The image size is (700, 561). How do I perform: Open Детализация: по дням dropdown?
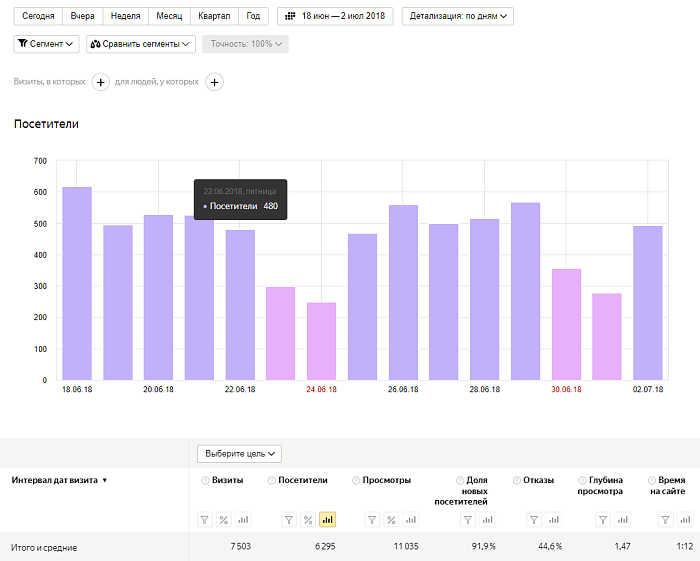pos(458,16)
